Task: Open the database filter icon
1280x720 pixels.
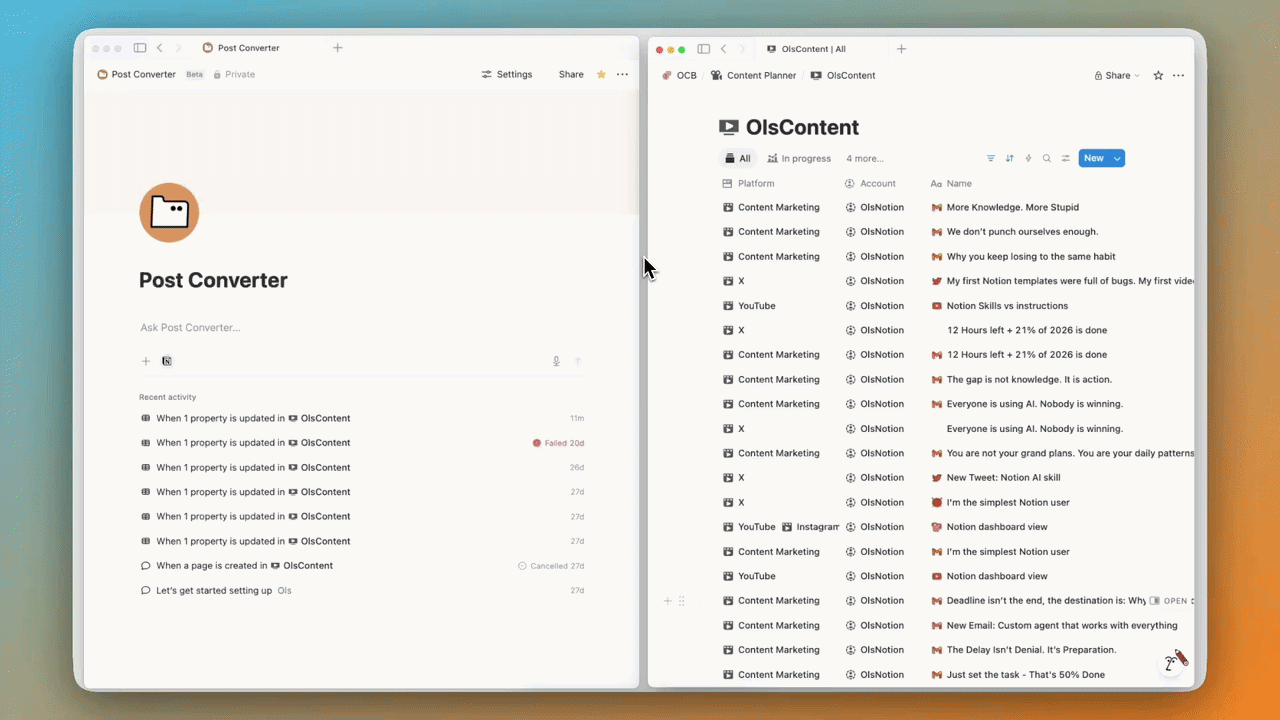Action: coord(991,158)
